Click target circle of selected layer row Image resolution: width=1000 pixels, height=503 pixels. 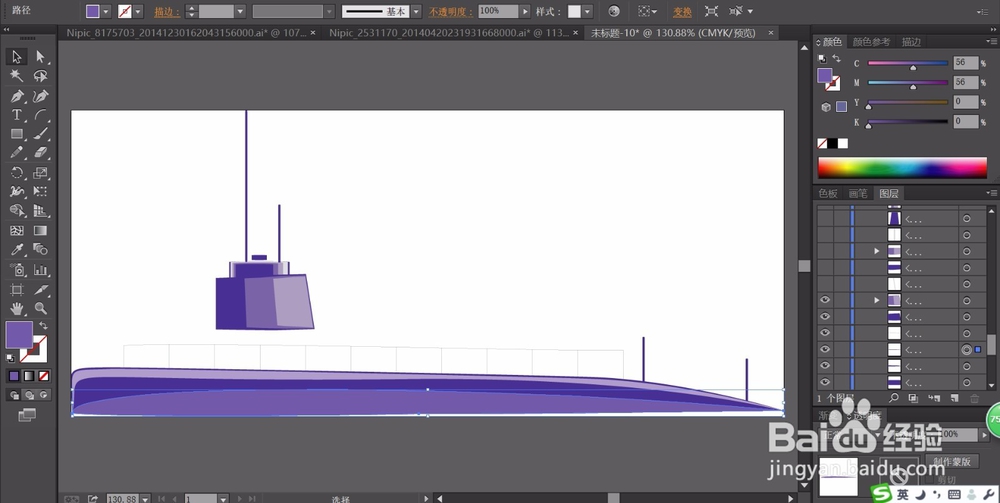(966, 349)
